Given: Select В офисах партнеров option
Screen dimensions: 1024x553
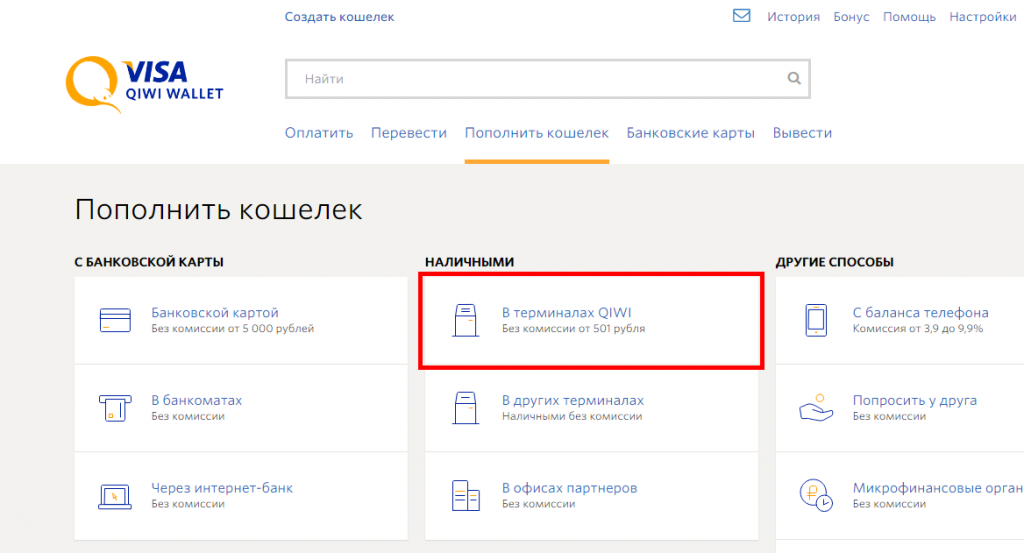Looking at the screenshot, I should 592,496.
